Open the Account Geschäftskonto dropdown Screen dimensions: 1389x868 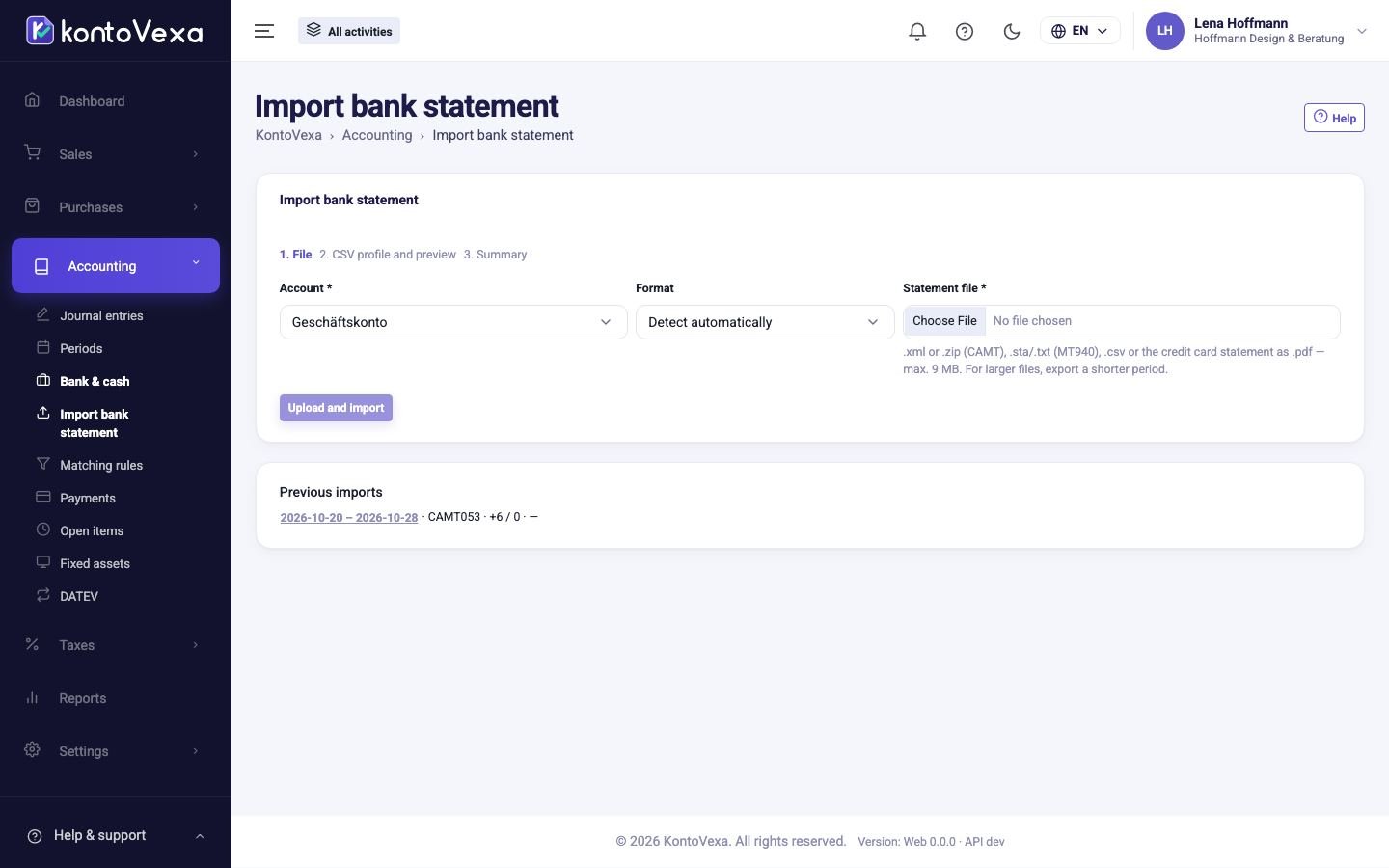coord(453,322)
